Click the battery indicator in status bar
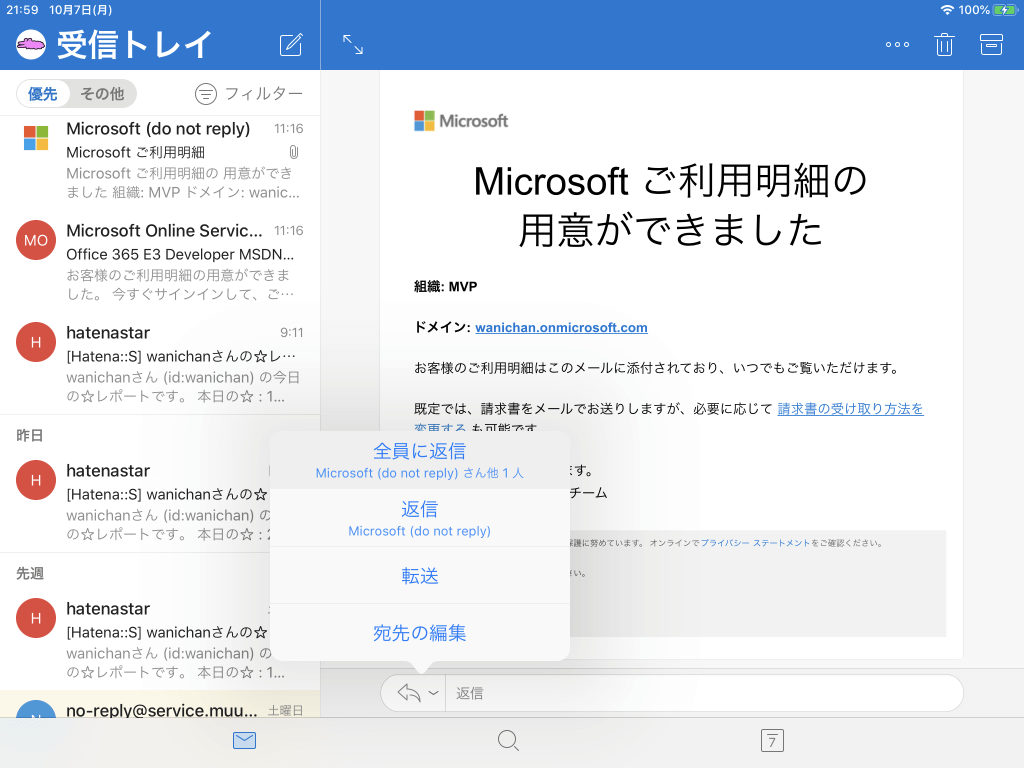Screen dimensions: 1024x768 tap(1004, 10)
